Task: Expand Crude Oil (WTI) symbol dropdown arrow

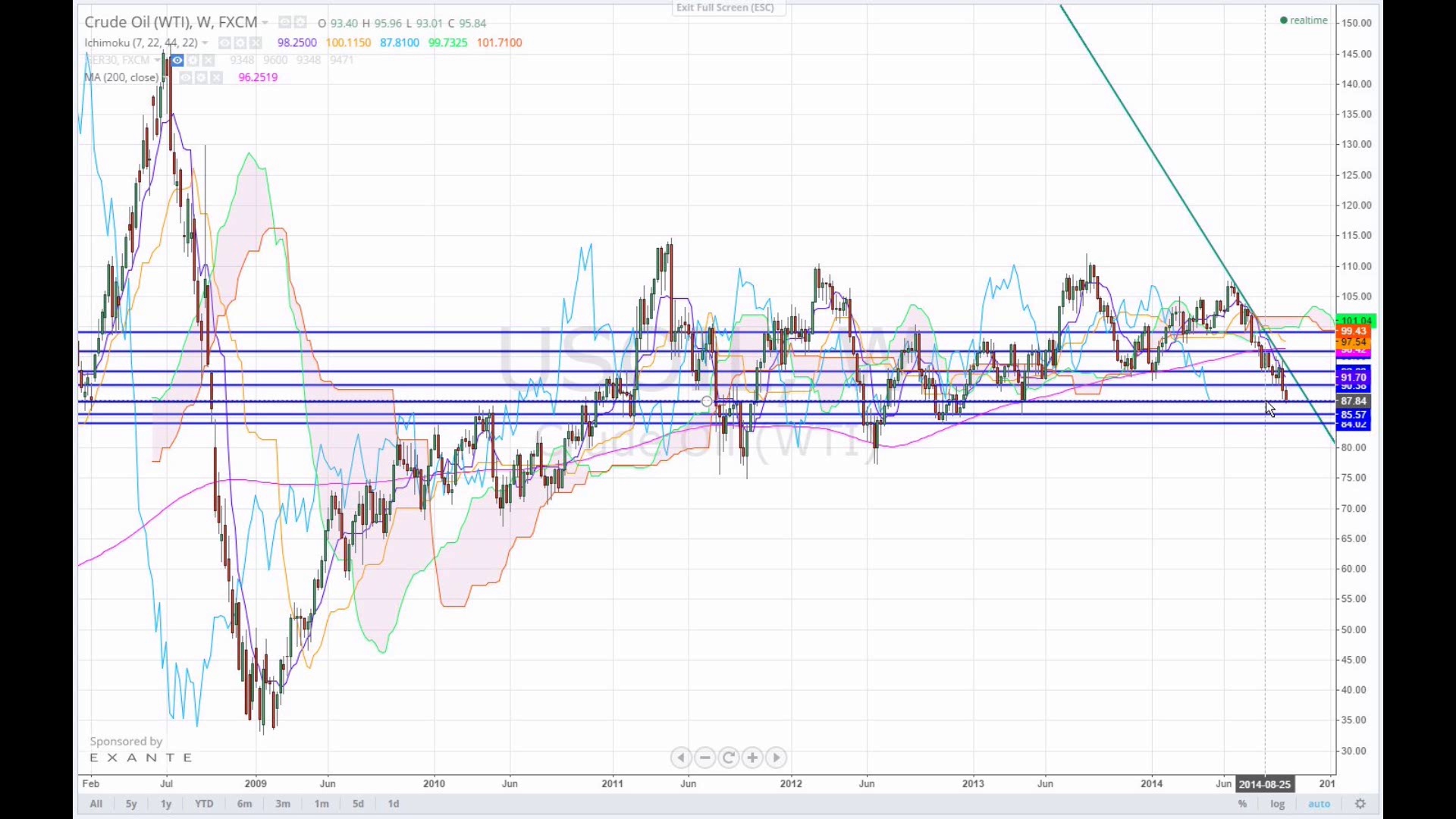Action: click(x=265, y=23)
